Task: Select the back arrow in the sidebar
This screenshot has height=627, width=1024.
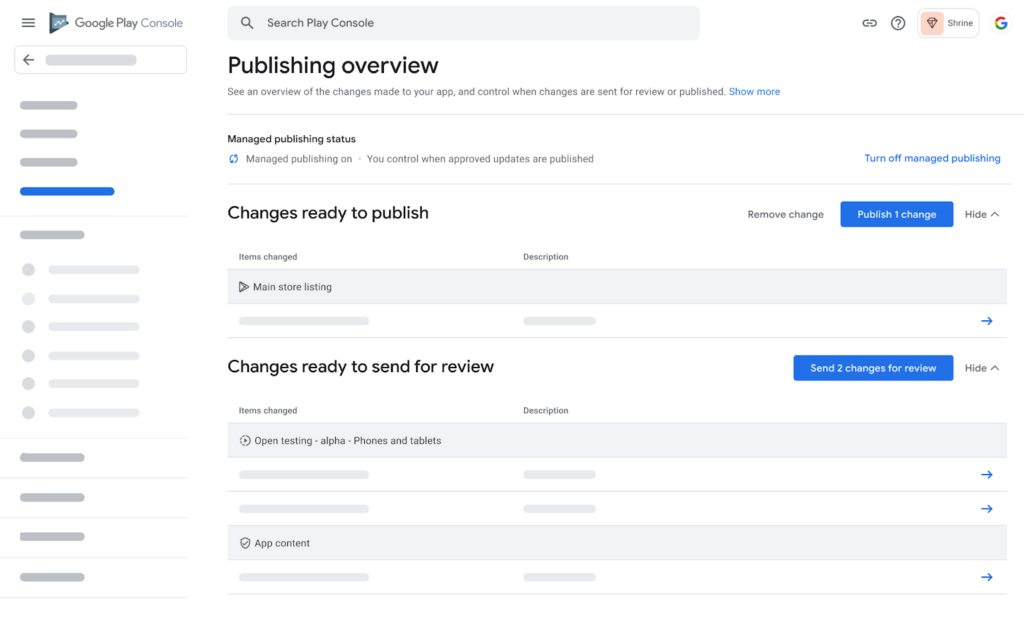Action: (x=28, y=59)
